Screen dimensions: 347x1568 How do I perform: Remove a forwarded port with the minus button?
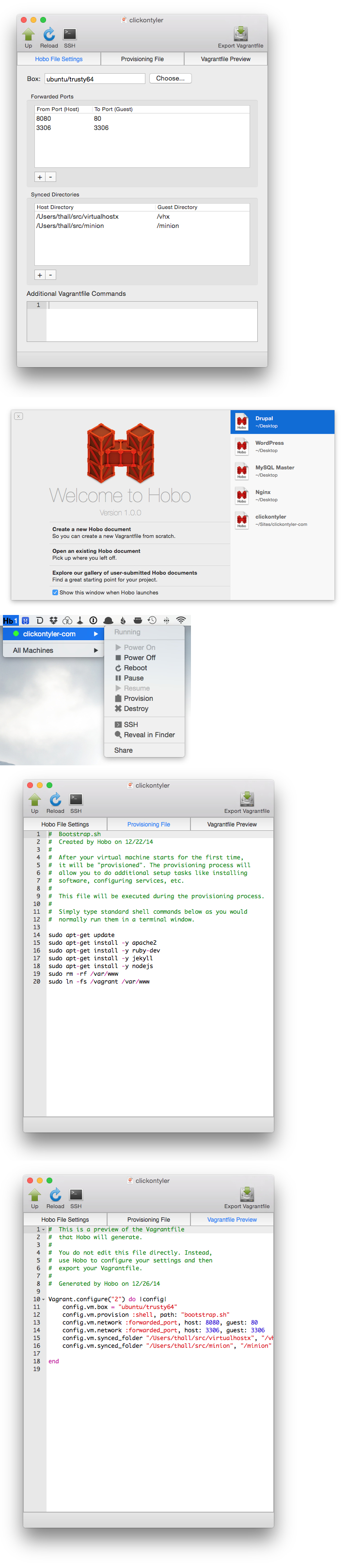tap(50, 177)
